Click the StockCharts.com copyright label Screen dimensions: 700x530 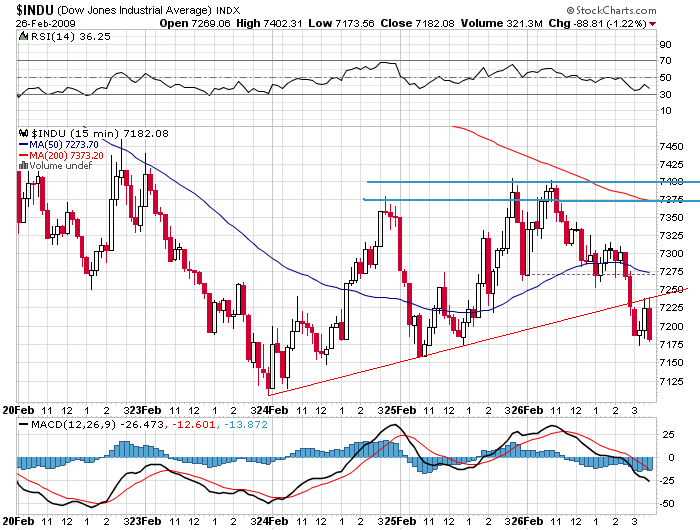point(611,10)
